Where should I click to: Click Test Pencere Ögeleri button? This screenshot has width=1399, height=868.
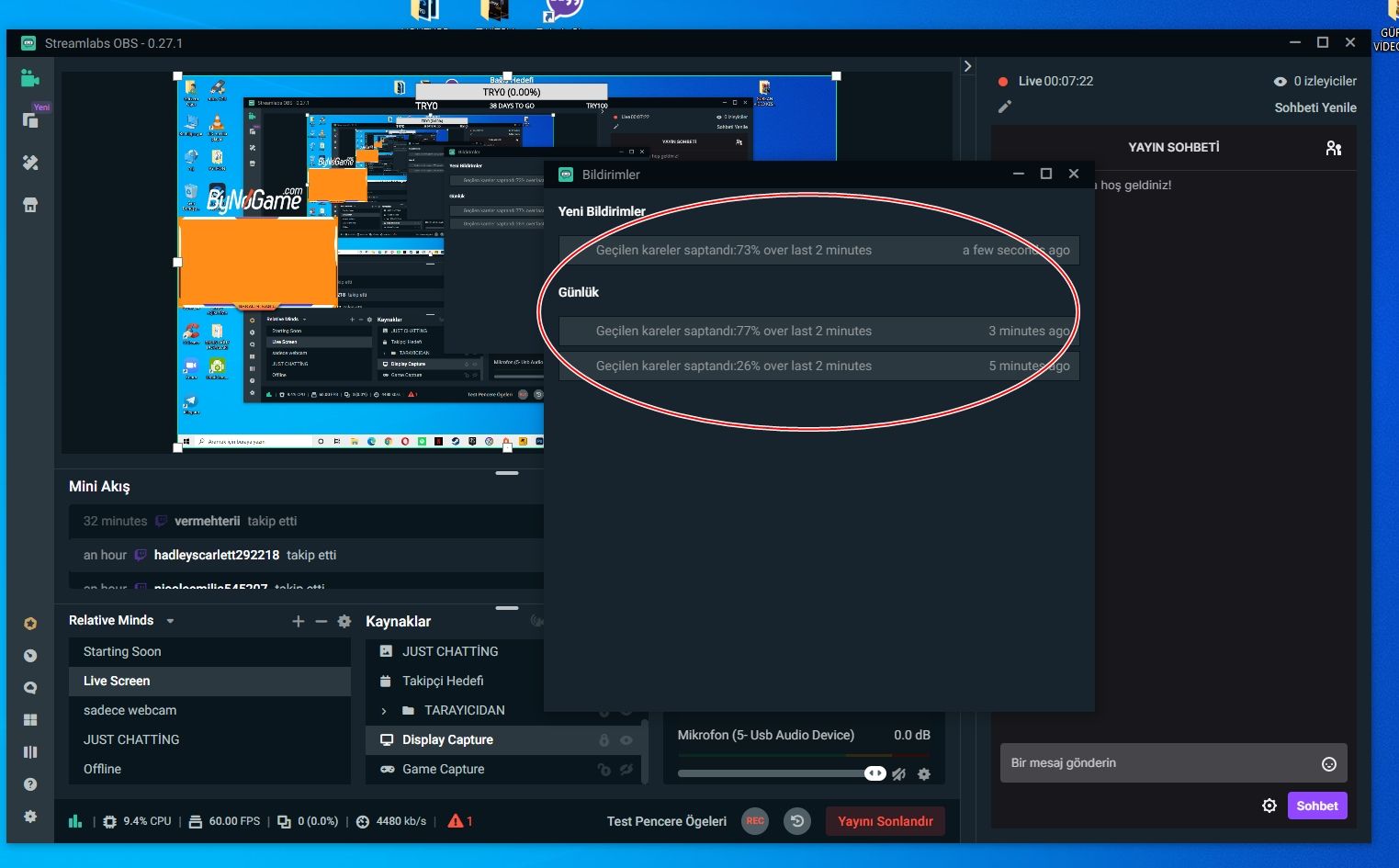[x=667, y=821]
